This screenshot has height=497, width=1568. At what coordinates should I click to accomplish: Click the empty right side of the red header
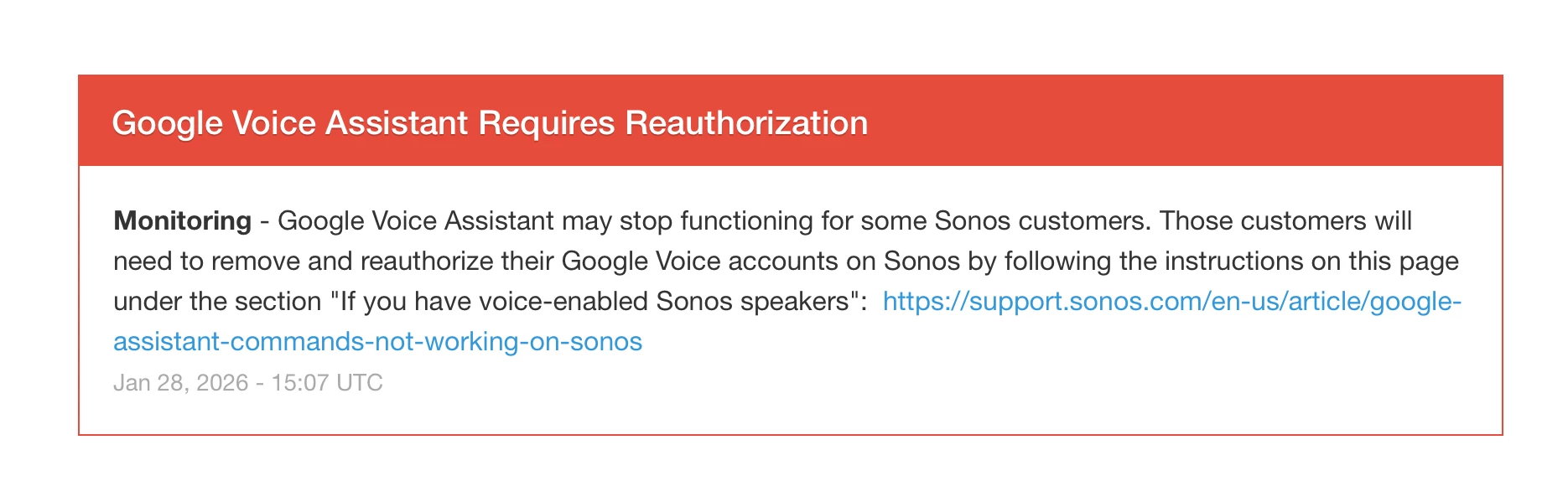[1216, 122]
